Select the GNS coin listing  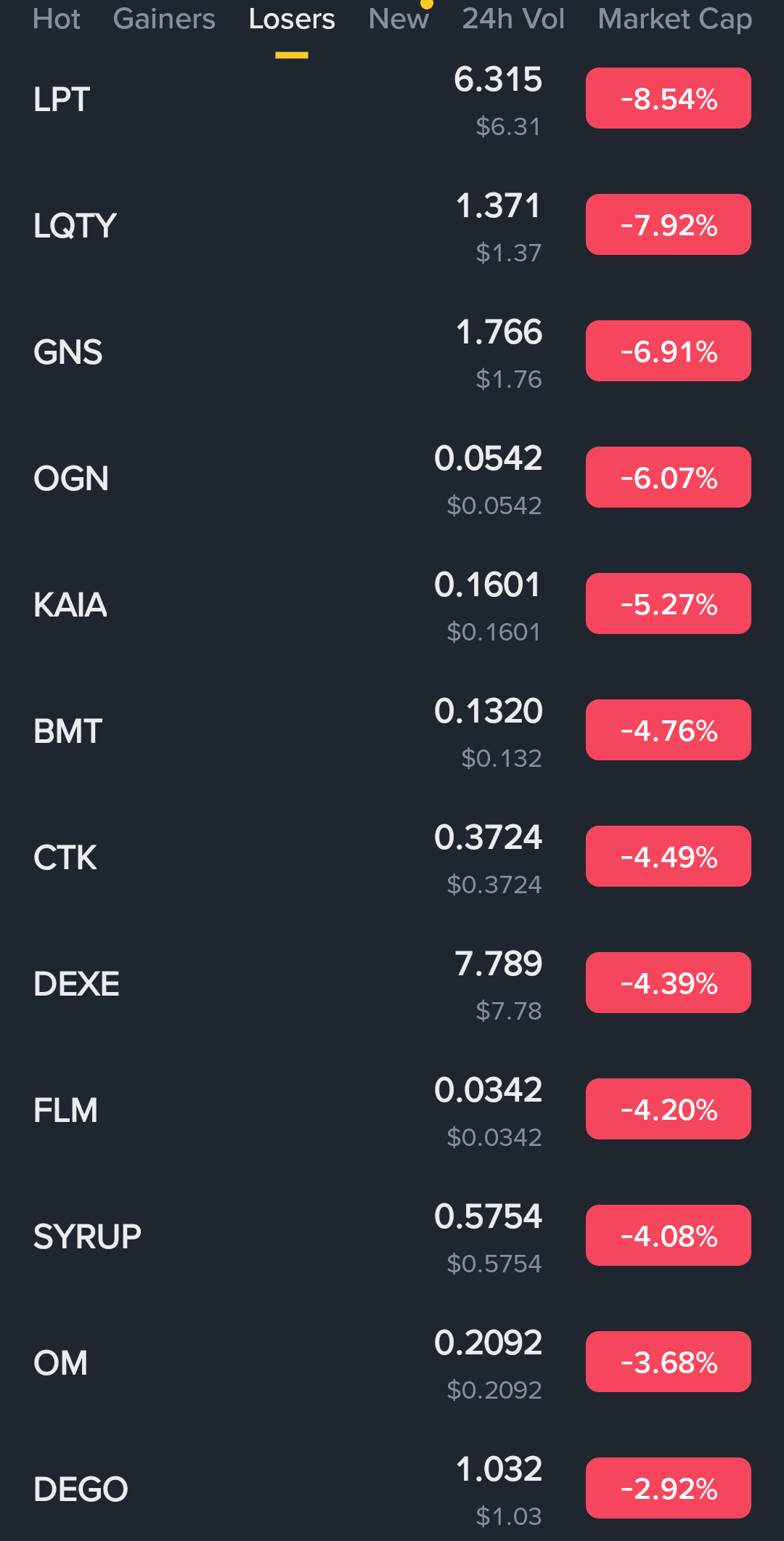[392, 351]
